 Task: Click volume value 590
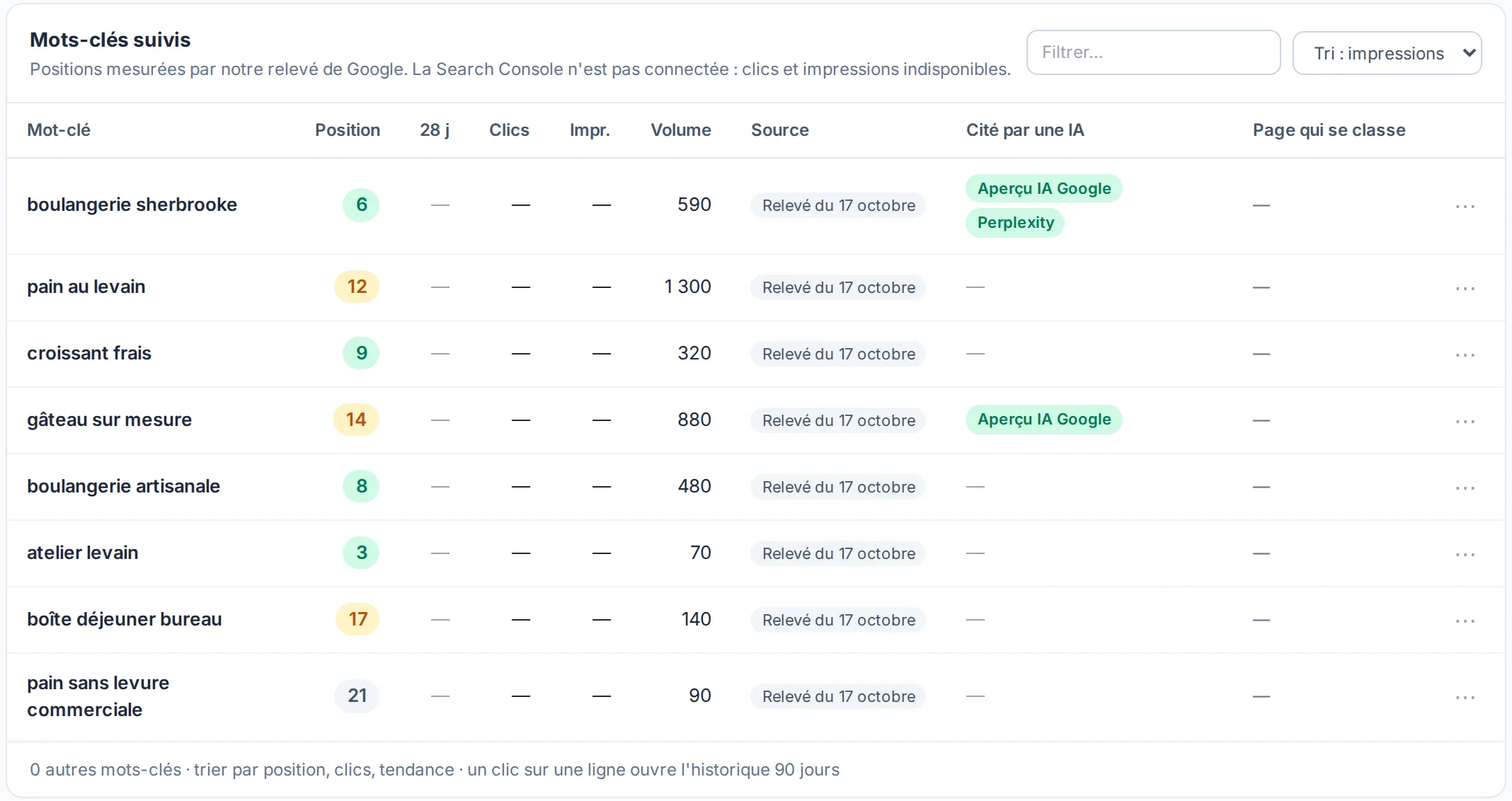click(x=694, y=205)
